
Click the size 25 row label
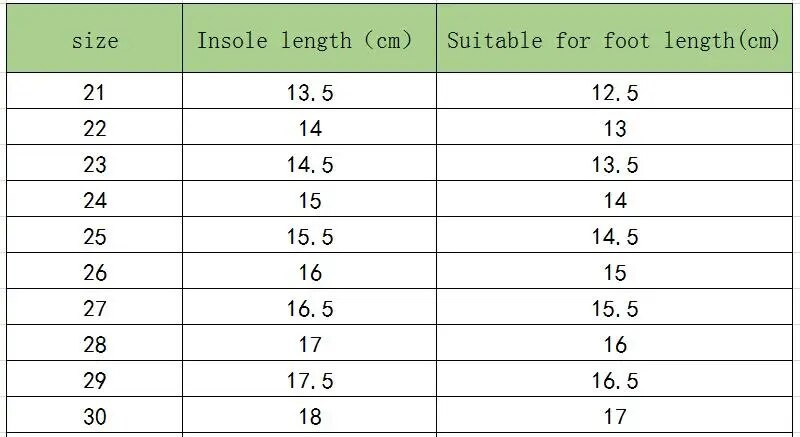(95, 237)
